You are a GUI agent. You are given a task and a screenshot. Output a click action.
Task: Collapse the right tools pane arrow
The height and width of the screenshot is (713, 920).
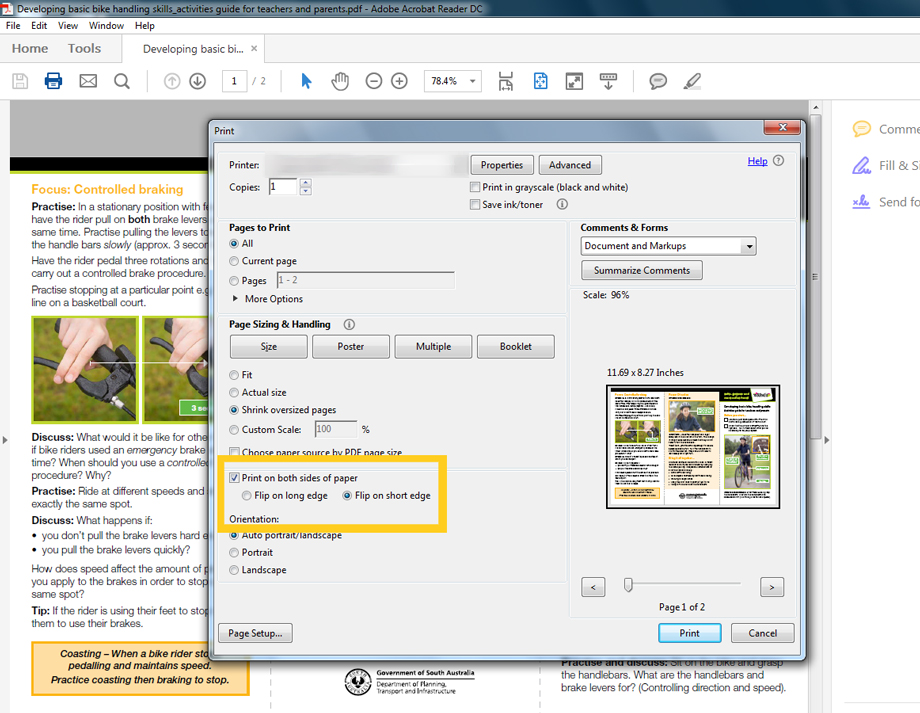(x=827, y=440)
